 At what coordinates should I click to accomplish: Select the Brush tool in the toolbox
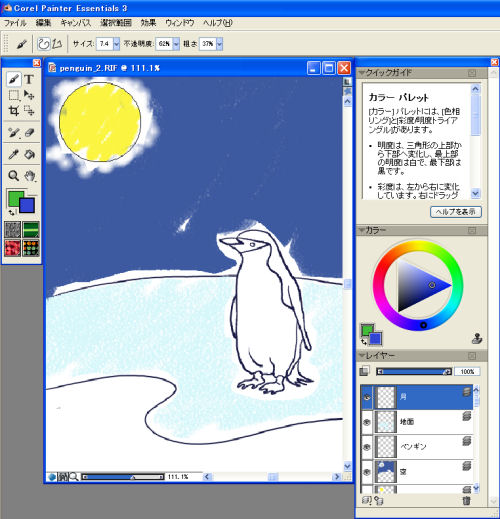point(14,79)
